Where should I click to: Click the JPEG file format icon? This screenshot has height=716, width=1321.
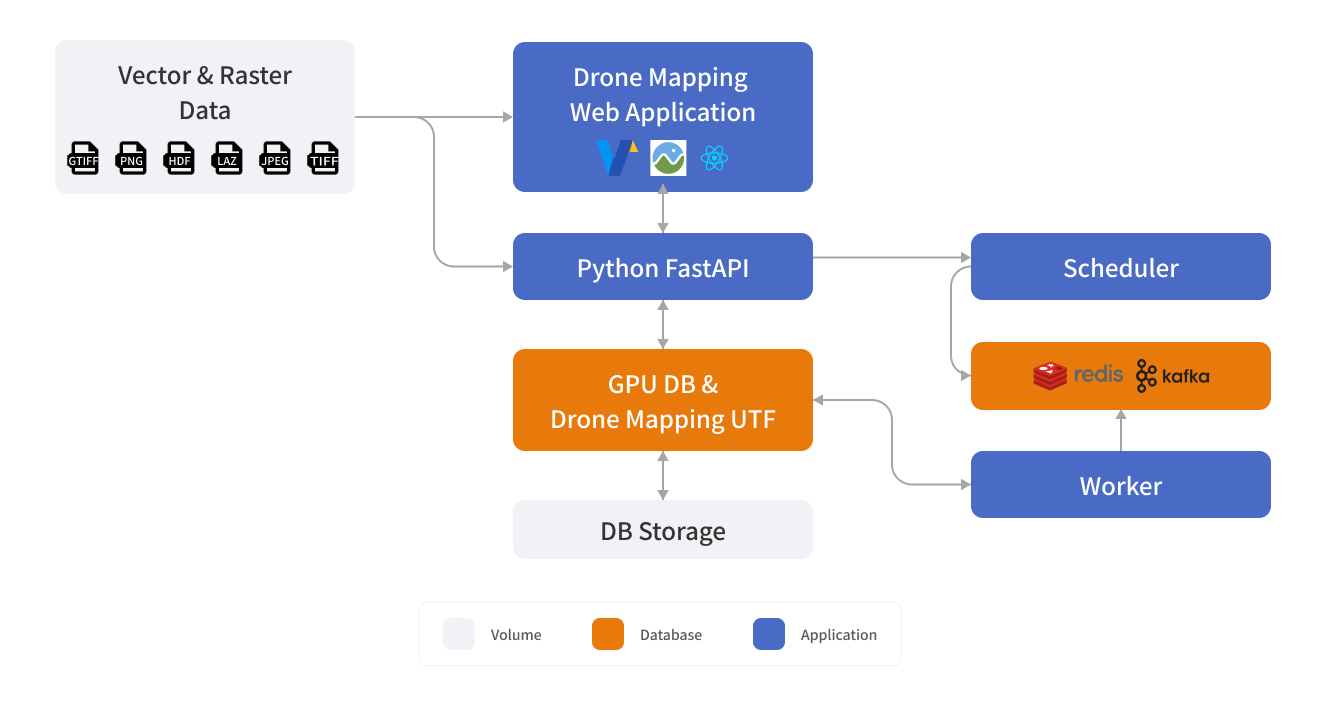click(x=275, y=158)
